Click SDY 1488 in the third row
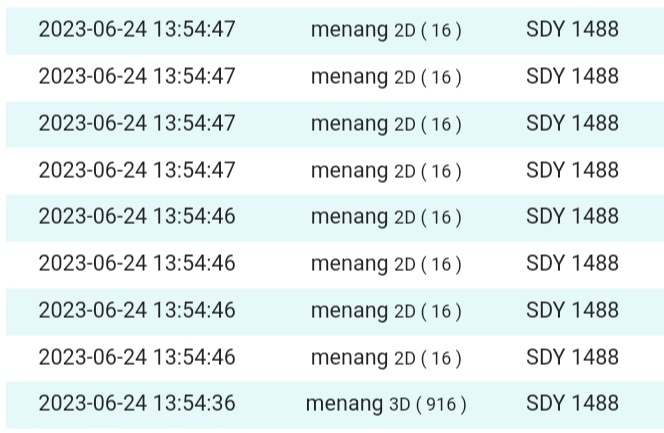The image size is (664, 433). pos(572,123)
